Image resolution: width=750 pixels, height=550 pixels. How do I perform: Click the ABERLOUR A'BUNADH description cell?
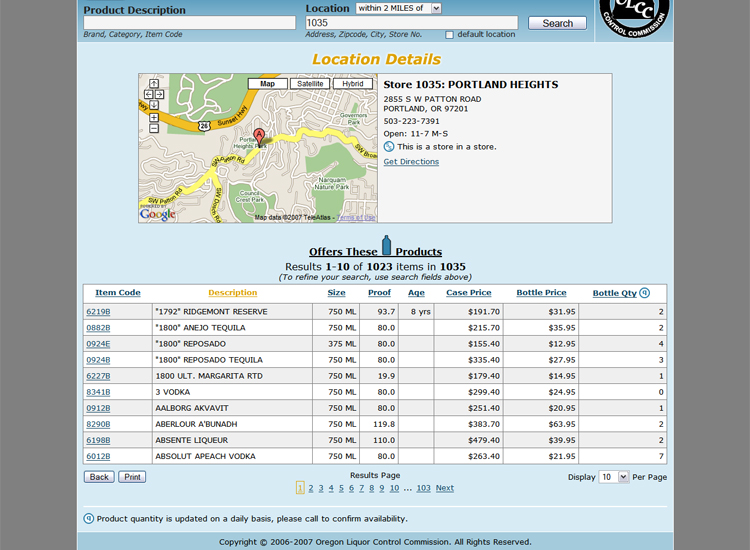point(232,424)
